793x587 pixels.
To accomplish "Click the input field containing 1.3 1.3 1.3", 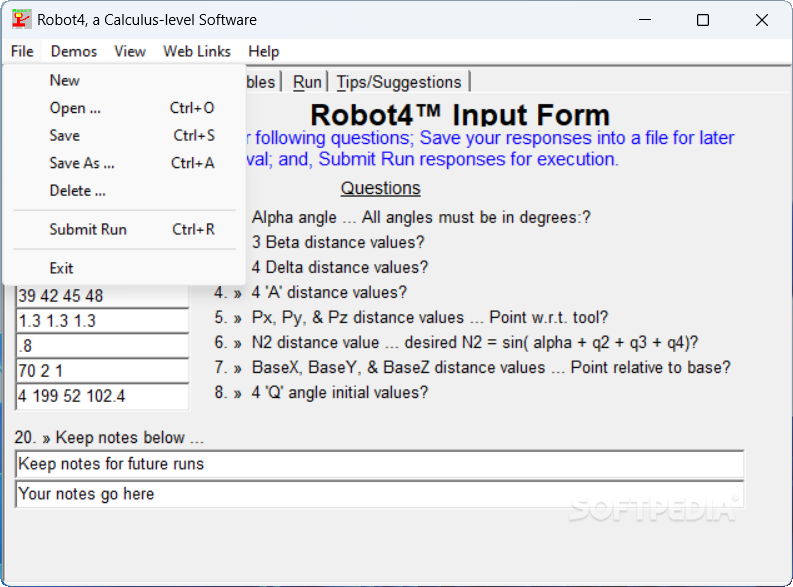I will coord(102,321).
